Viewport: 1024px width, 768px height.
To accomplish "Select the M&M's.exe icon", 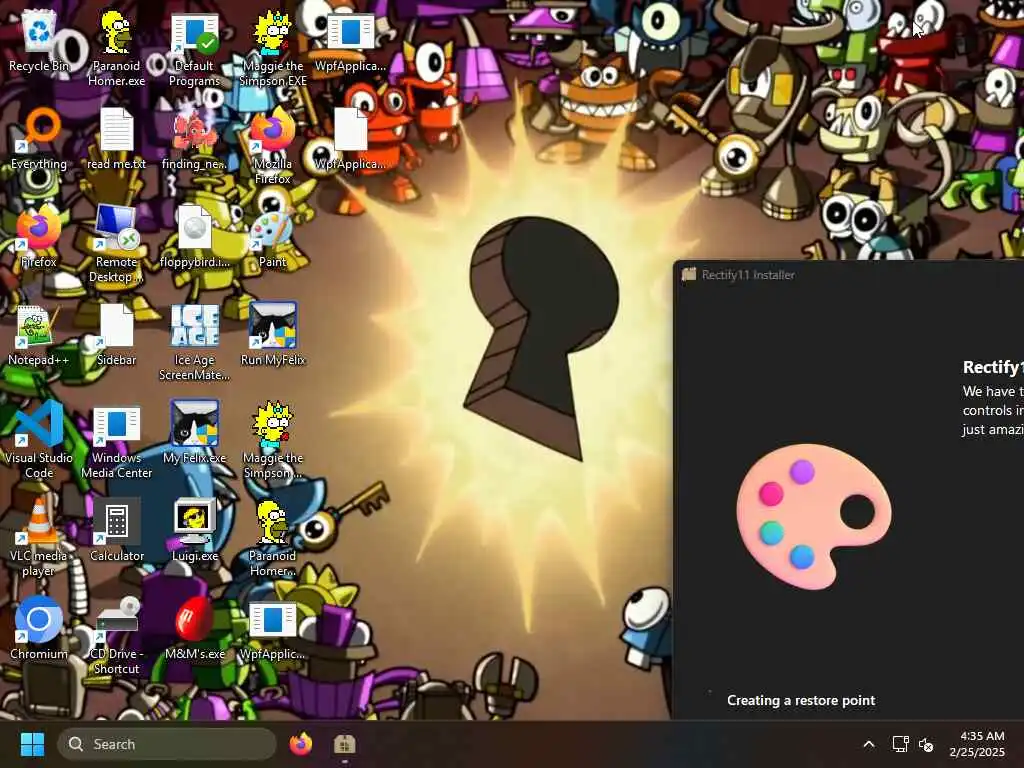I will pos(194,630).
